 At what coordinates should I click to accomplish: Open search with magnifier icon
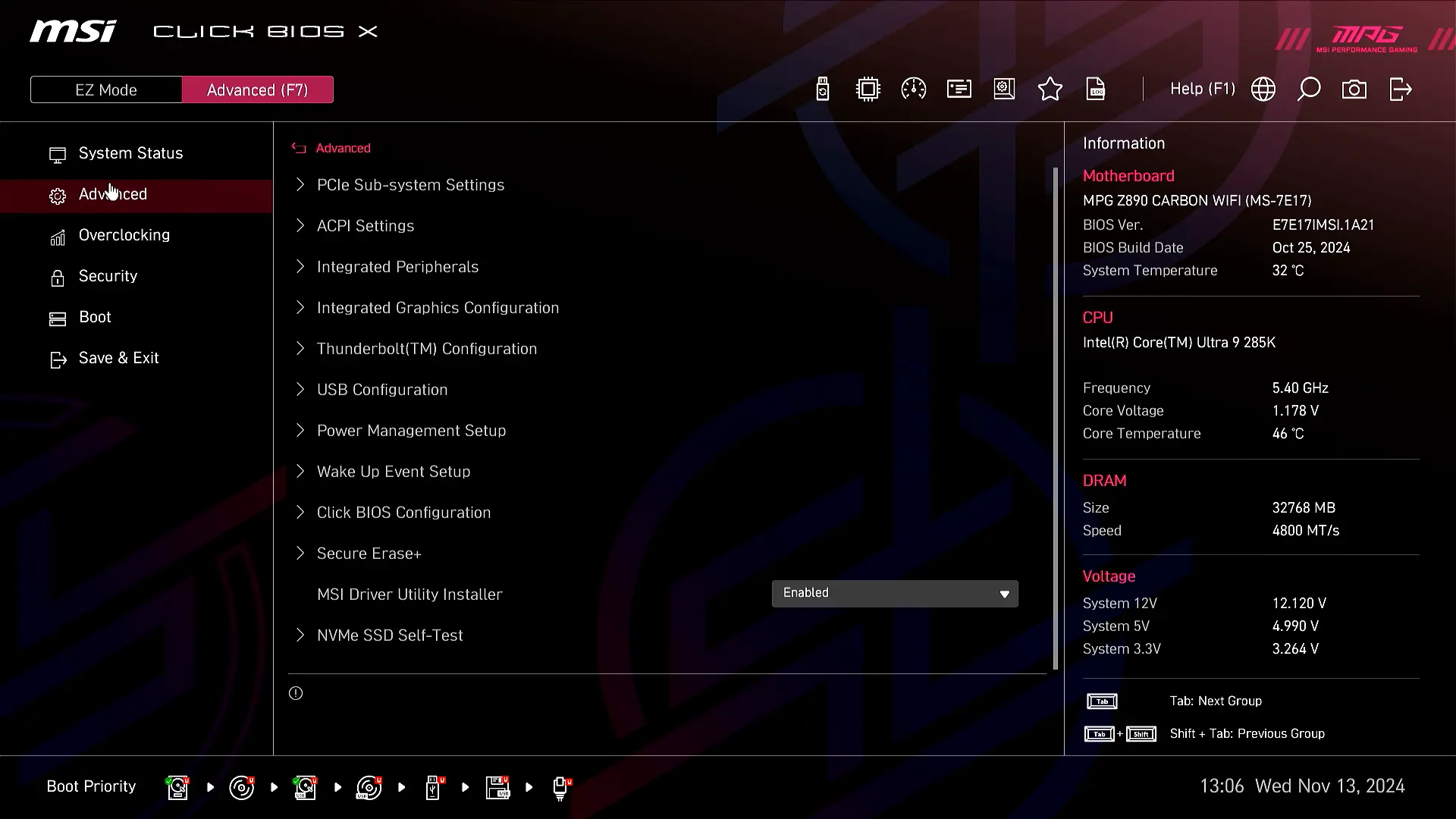point(1308,89)
